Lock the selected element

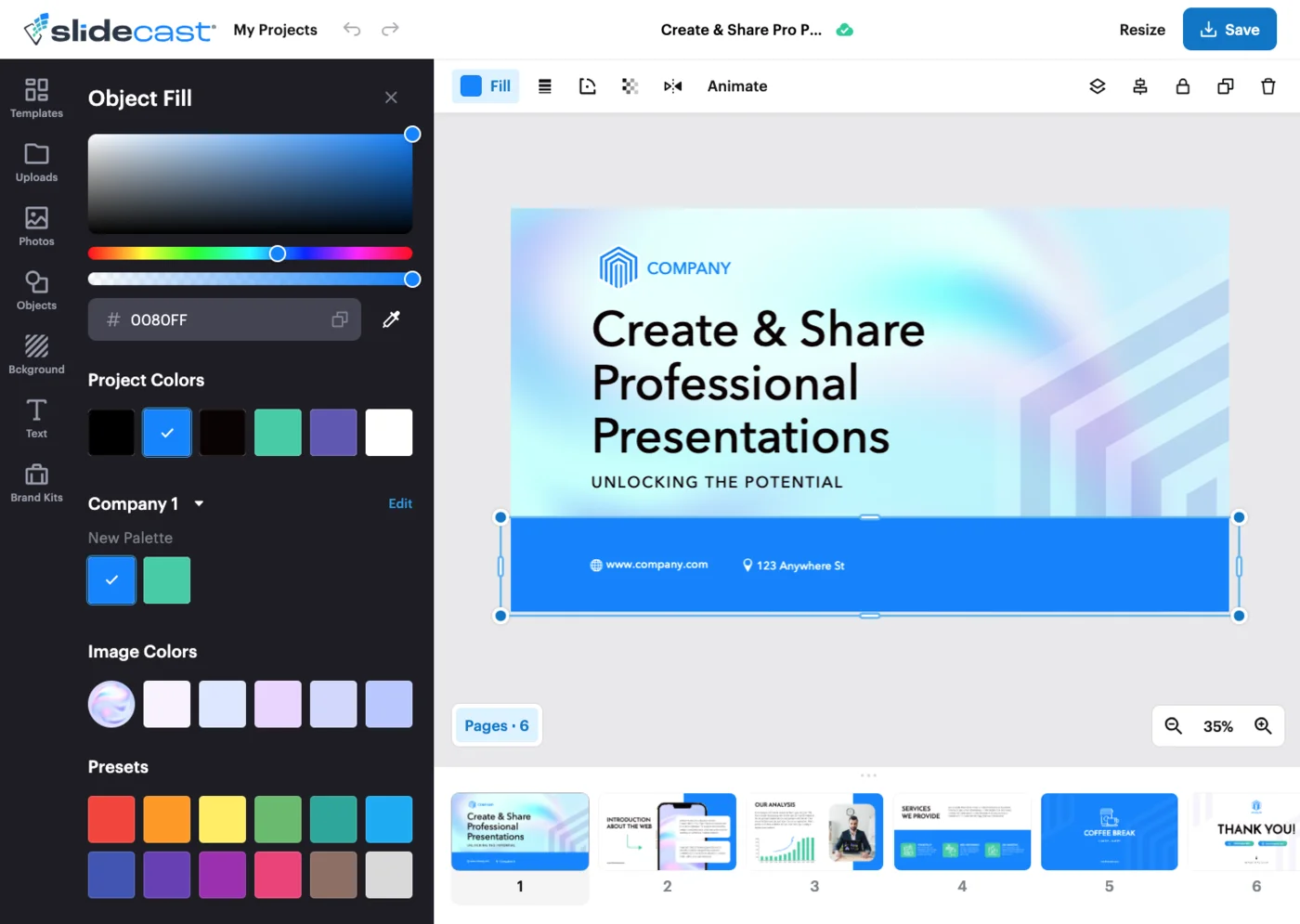pos(1182,85)
